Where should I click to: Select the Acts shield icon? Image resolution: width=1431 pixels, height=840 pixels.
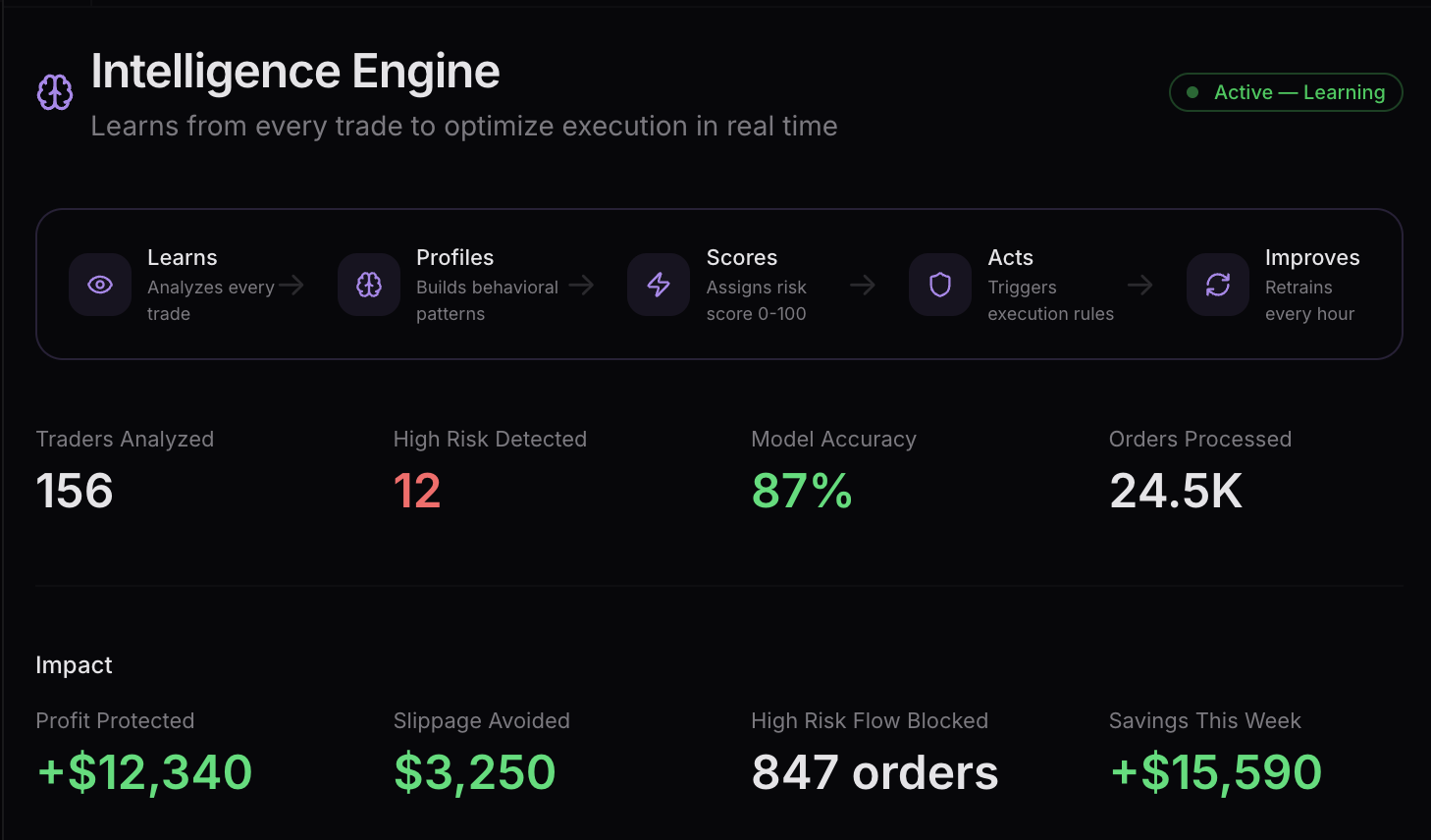(940, 285)
